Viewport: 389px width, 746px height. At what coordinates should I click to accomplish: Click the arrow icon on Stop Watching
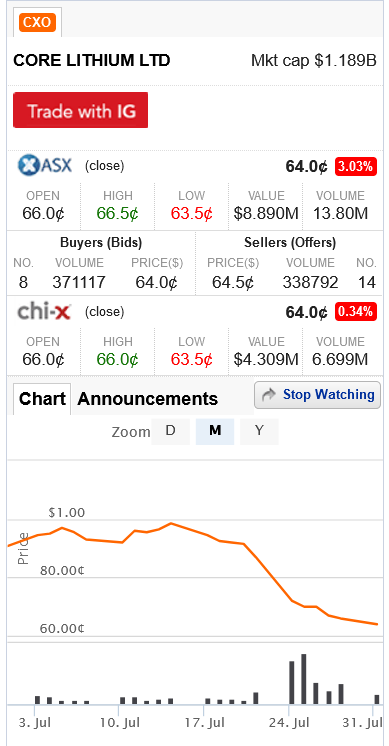tap(269, 395)
